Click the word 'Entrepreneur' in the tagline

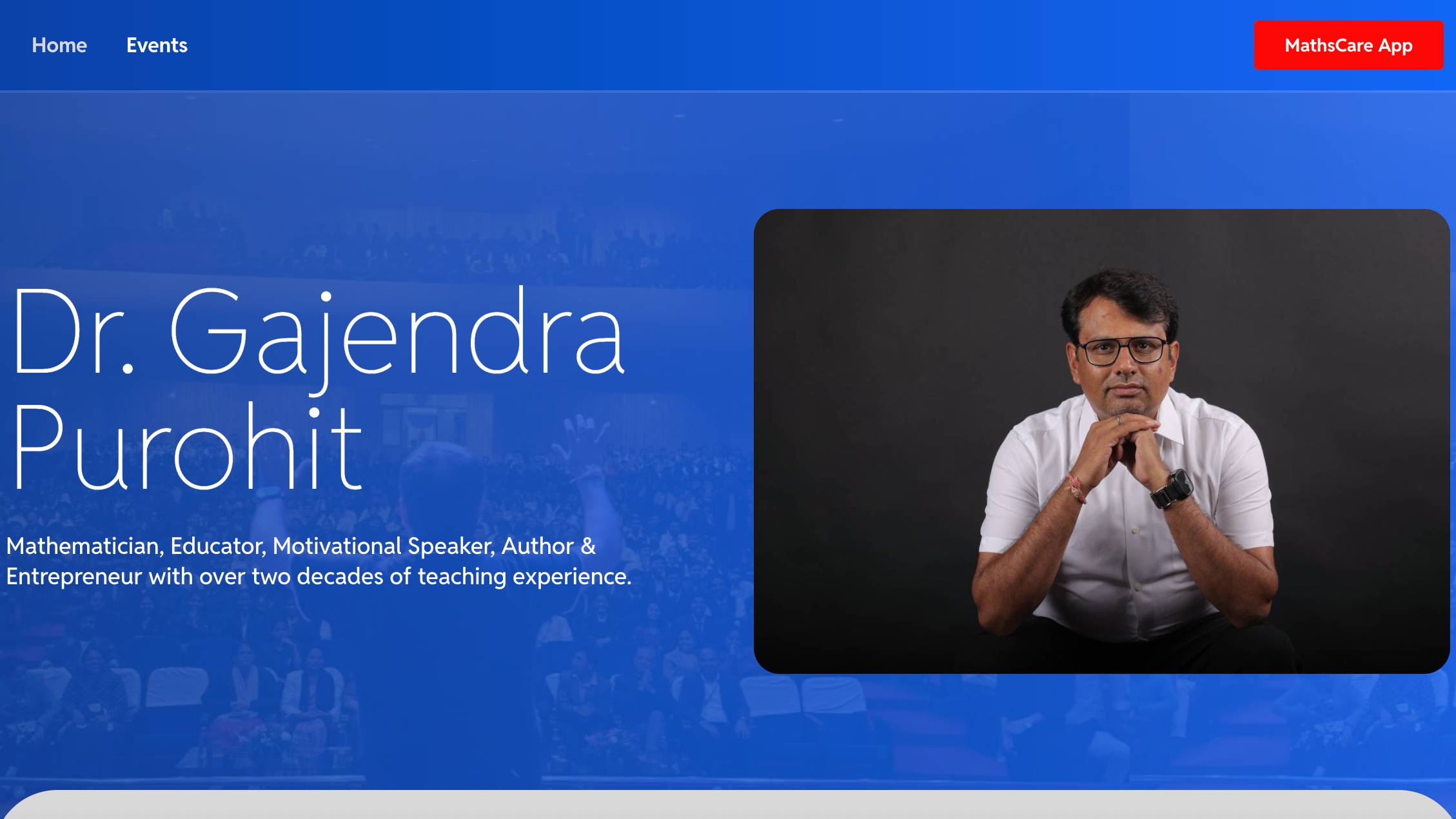pyautogui.click(x=74, y=577)
